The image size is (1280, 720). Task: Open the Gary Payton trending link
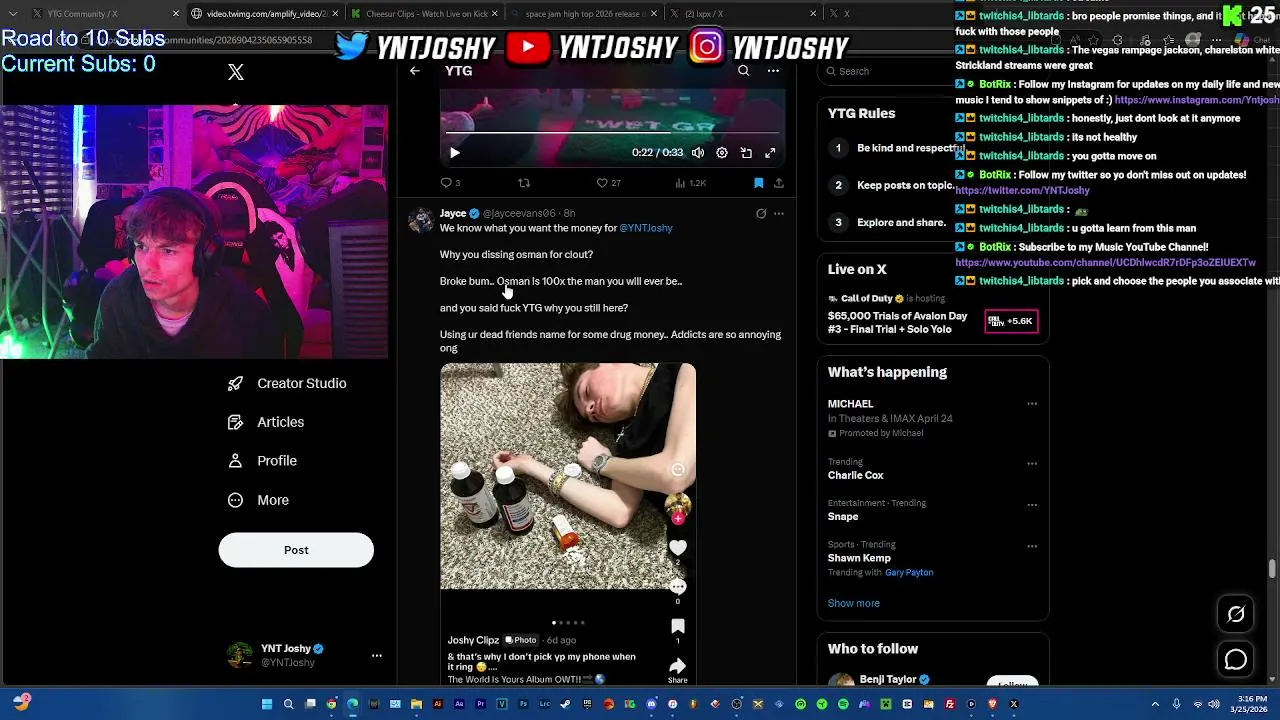(909, 573)
